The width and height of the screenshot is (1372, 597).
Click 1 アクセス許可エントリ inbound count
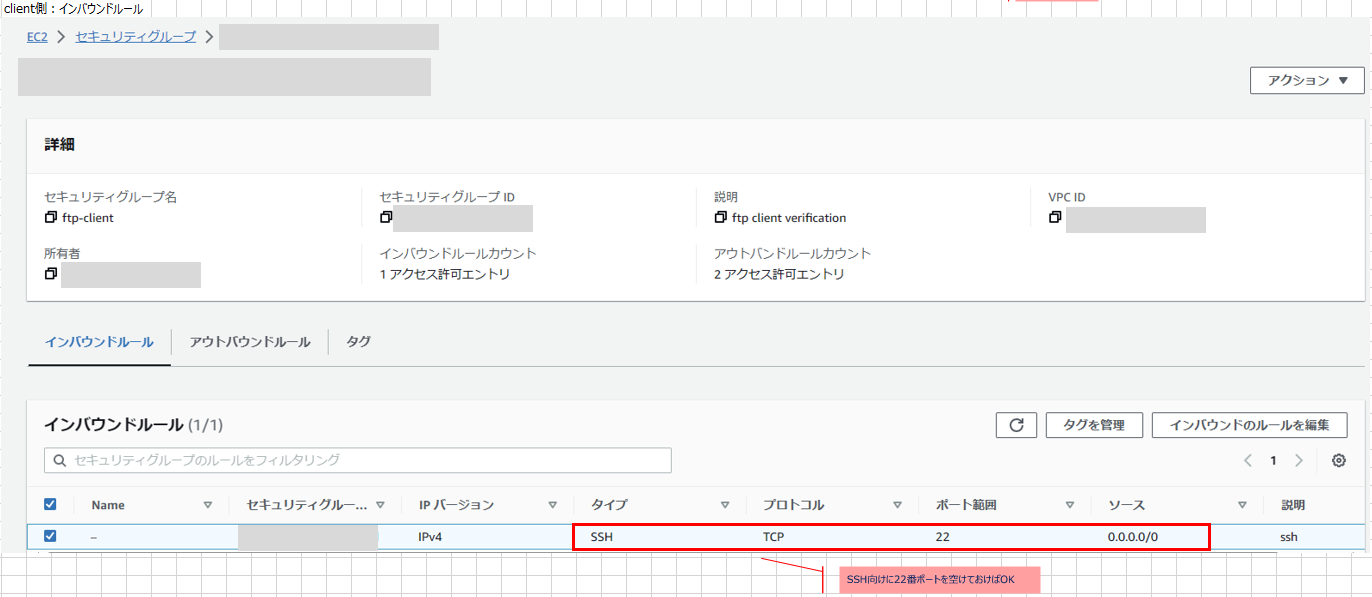445,274
